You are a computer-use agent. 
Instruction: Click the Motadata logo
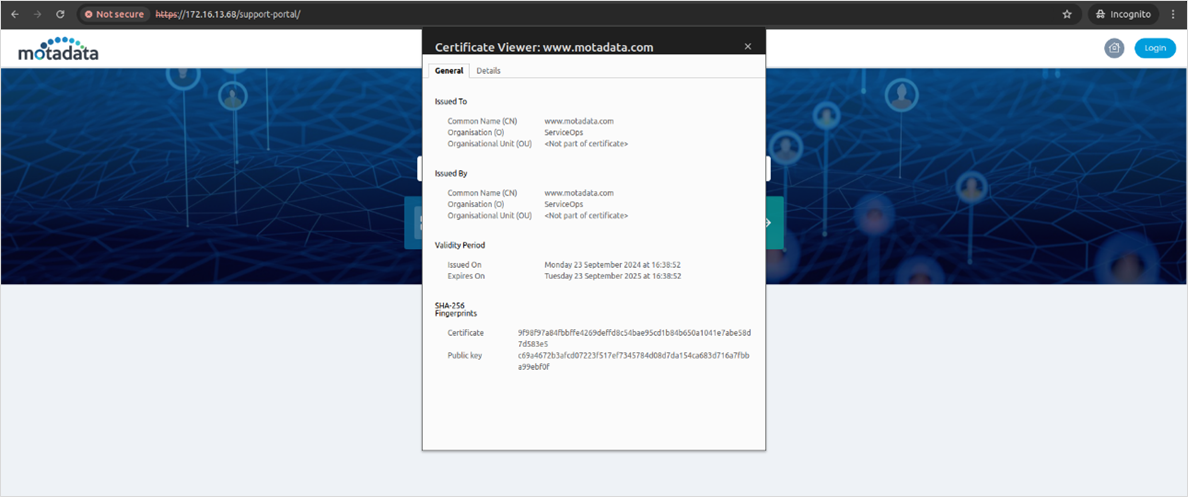click(58, 50)
